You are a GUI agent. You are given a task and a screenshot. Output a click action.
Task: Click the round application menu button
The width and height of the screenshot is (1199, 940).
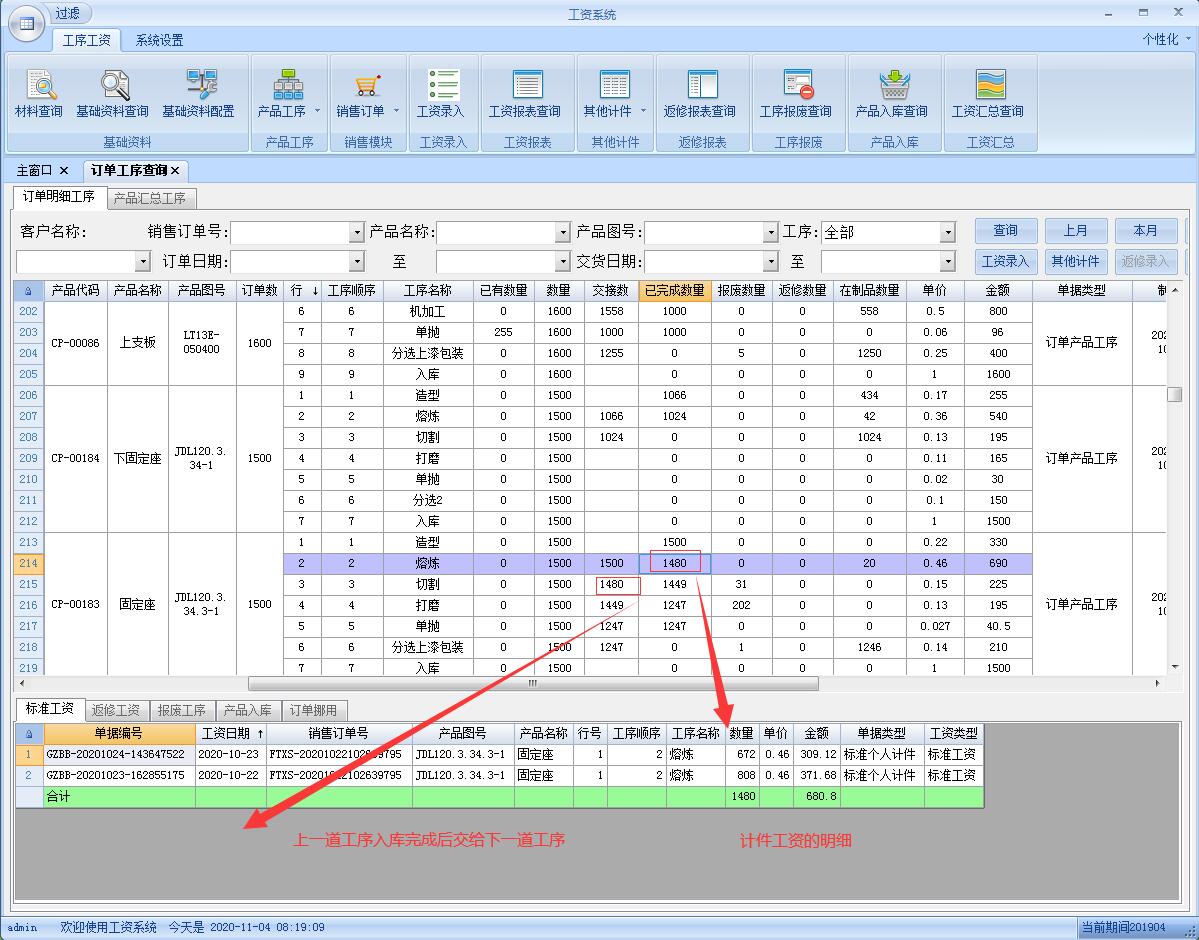27,24
